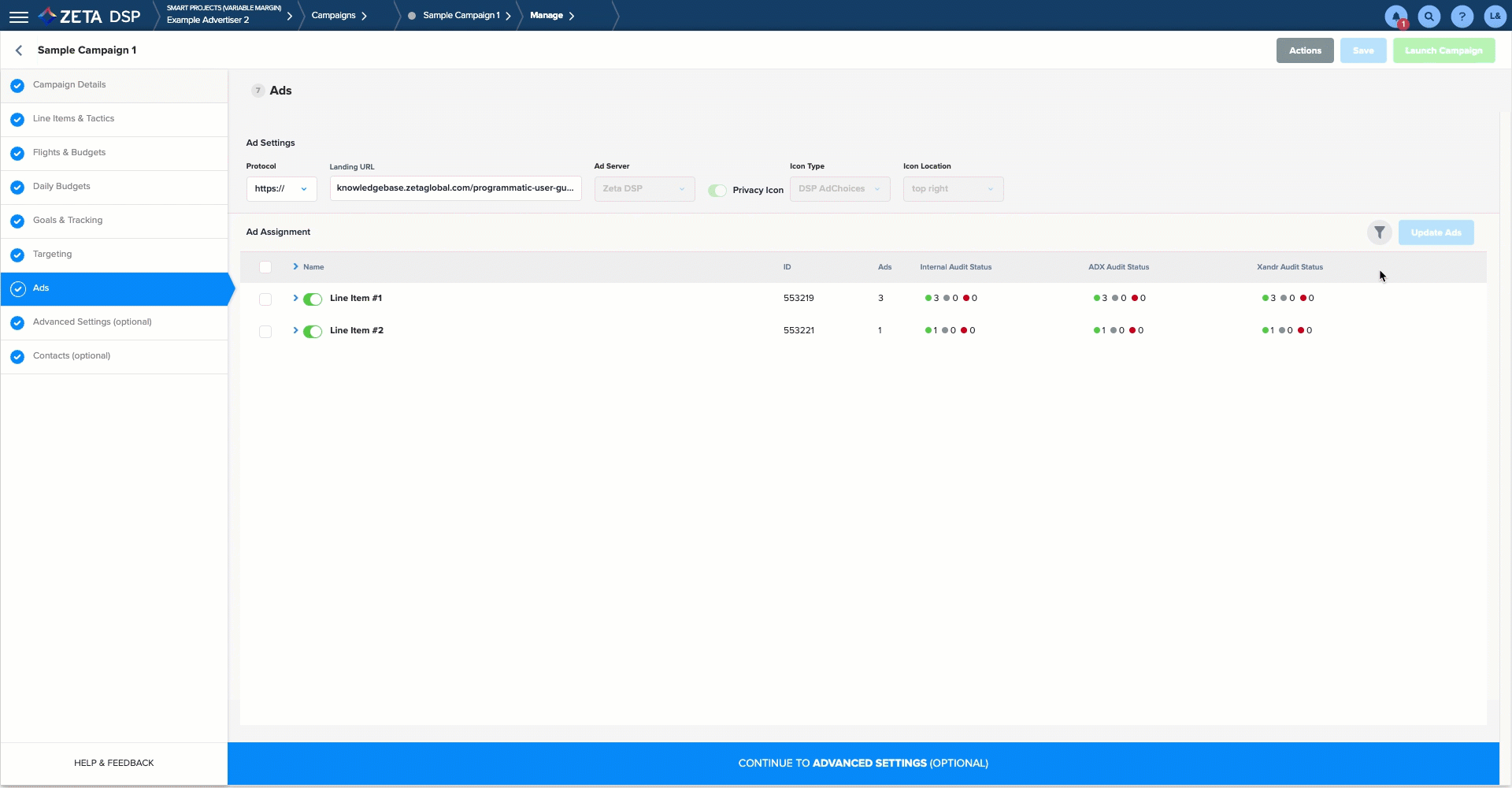
Task: Click the user profile avatar icon
Action: 1495,17
